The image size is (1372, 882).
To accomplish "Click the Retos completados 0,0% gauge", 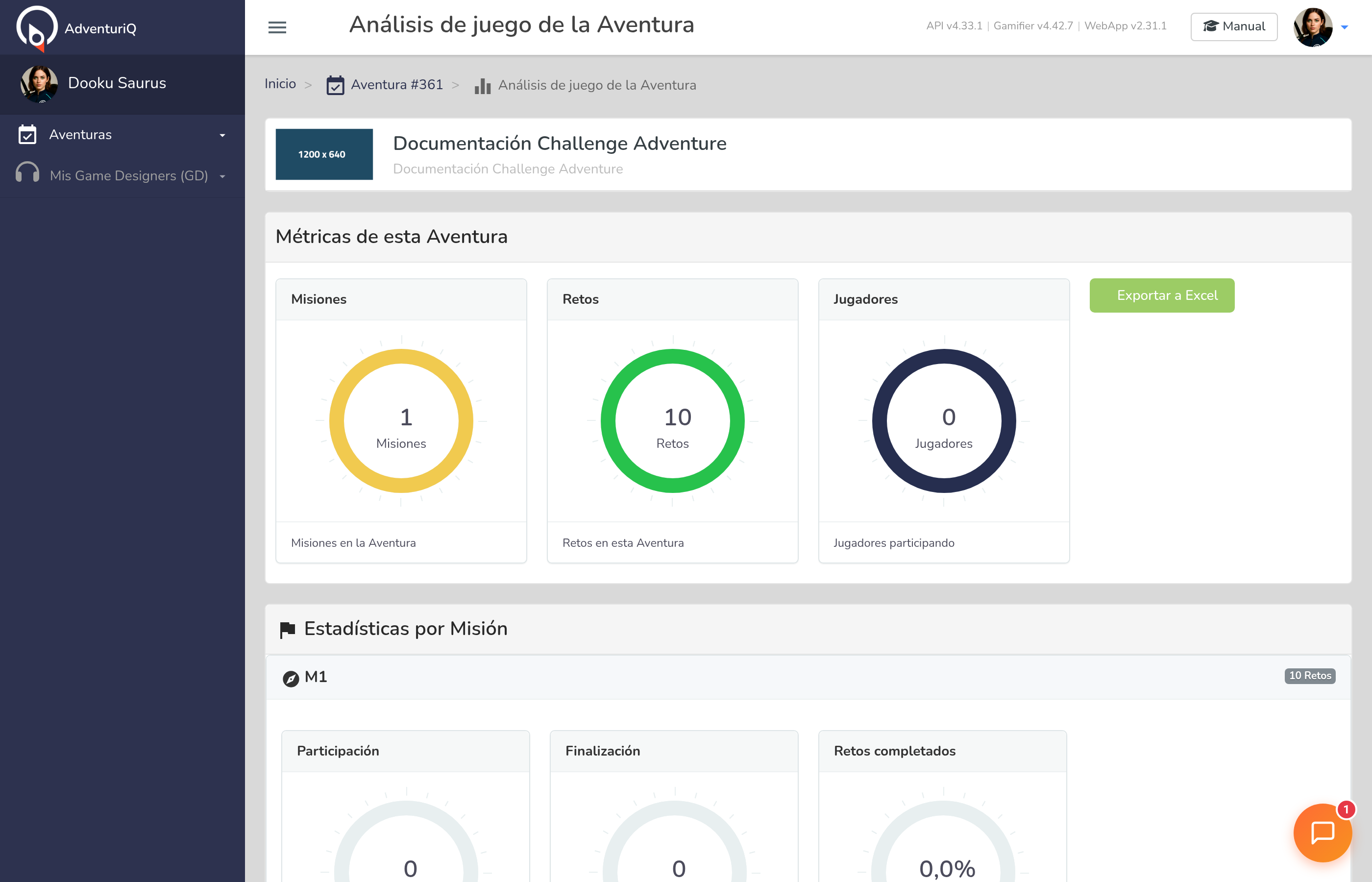I will pos(943,842).
